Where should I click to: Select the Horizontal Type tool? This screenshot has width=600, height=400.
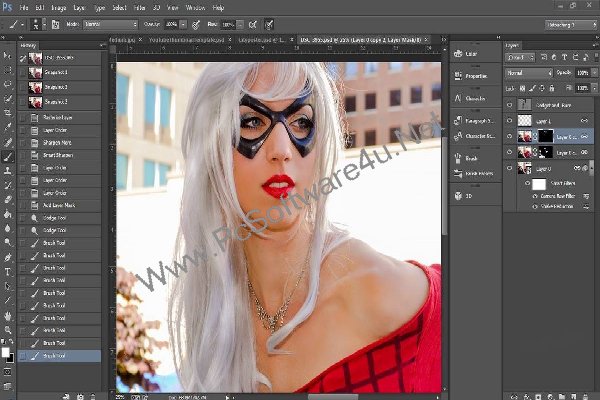[7, 272]
